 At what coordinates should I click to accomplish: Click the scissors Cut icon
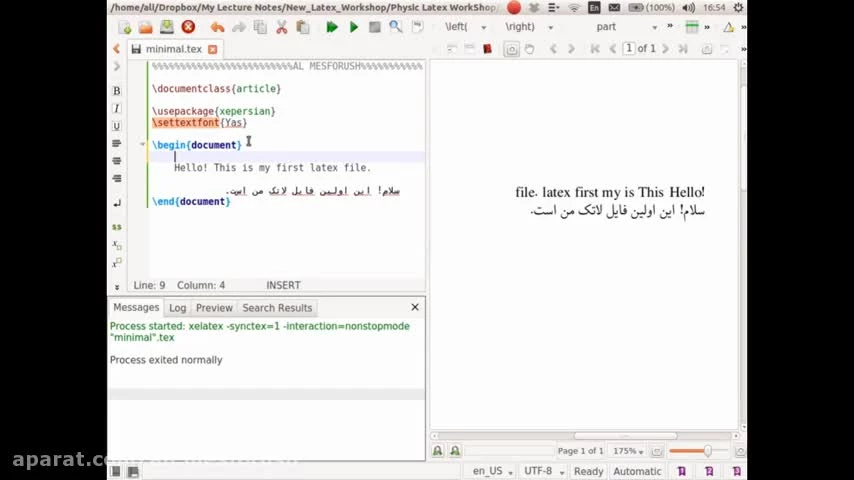(281, 27)
